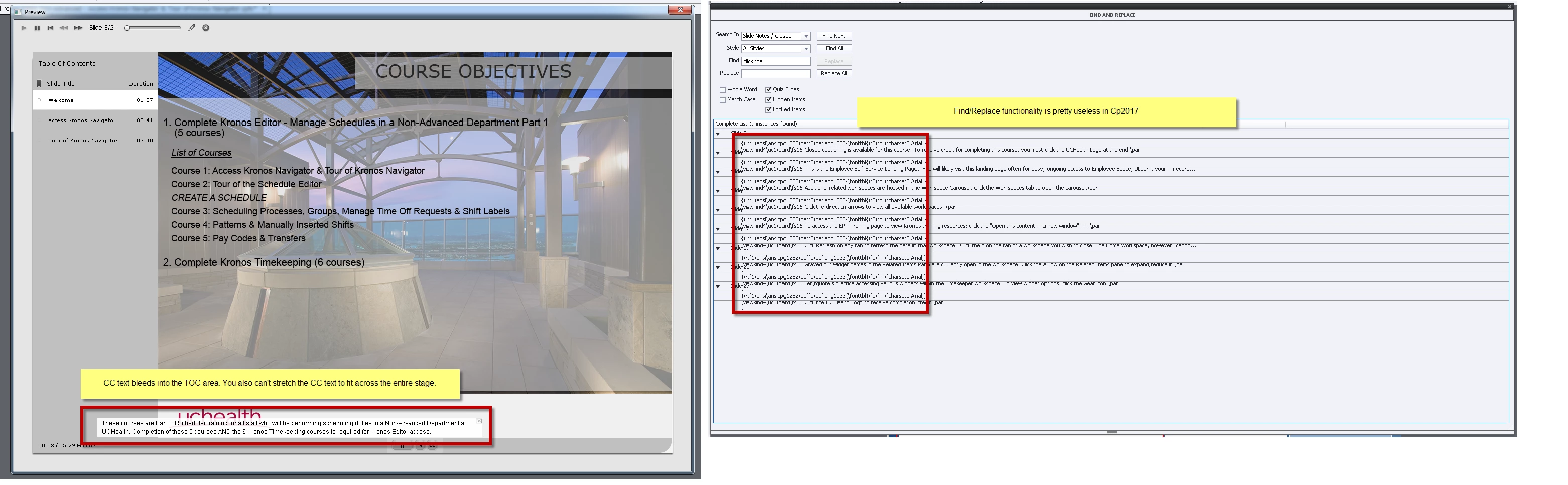Click the round X icon to end the preview
The width and height of the screenshot is (1568, 485).
point(206,28)
